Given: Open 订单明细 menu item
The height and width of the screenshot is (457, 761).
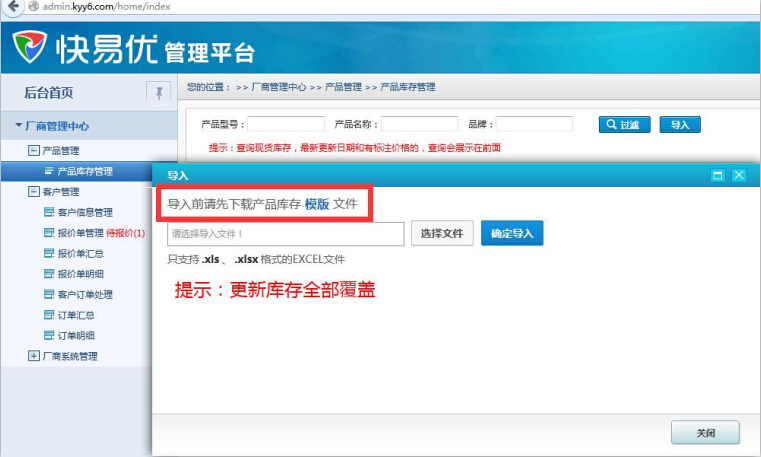Looking at the screenshot, I should point(76,335).
